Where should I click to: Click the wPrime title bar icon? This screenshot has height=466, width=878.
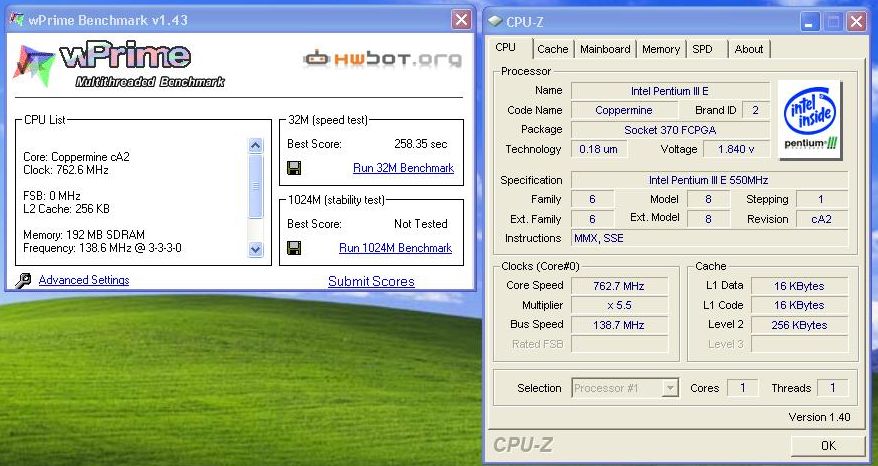pyautogui.click(x=17, y=20)
